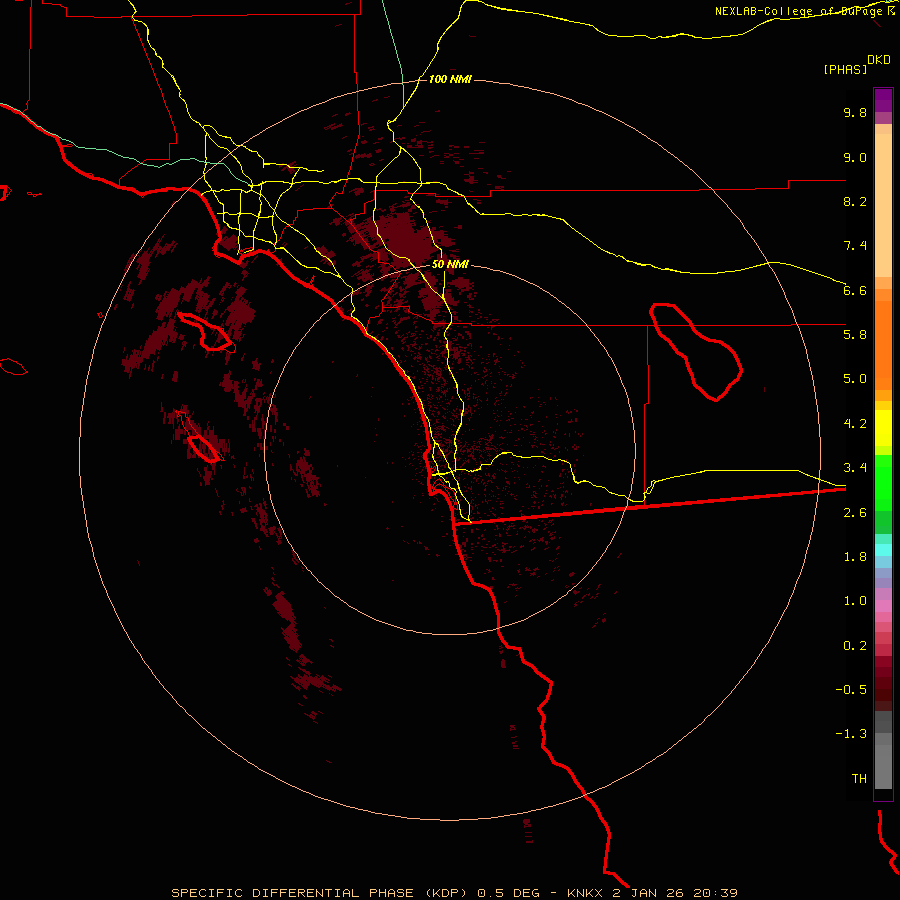Click the 6.6 scale value
900x900 pixels.
coord(855,290)
